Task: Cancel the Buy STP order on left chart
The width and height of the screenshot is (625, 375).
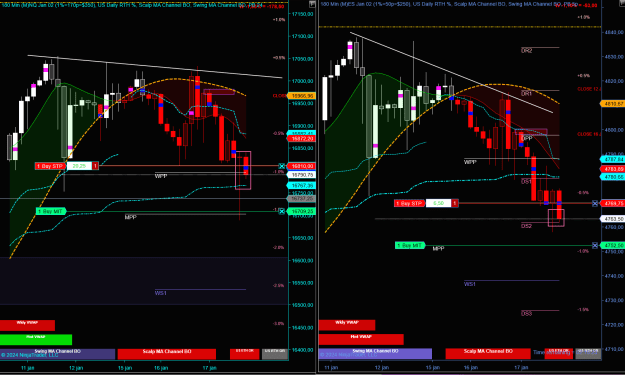Action: [x=281, y=166]
